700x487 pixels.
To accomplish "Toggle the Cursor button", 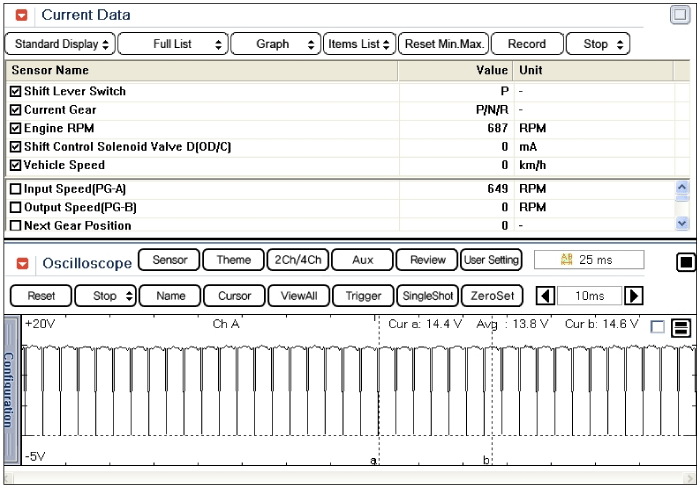I will click(x=234, y=296).
